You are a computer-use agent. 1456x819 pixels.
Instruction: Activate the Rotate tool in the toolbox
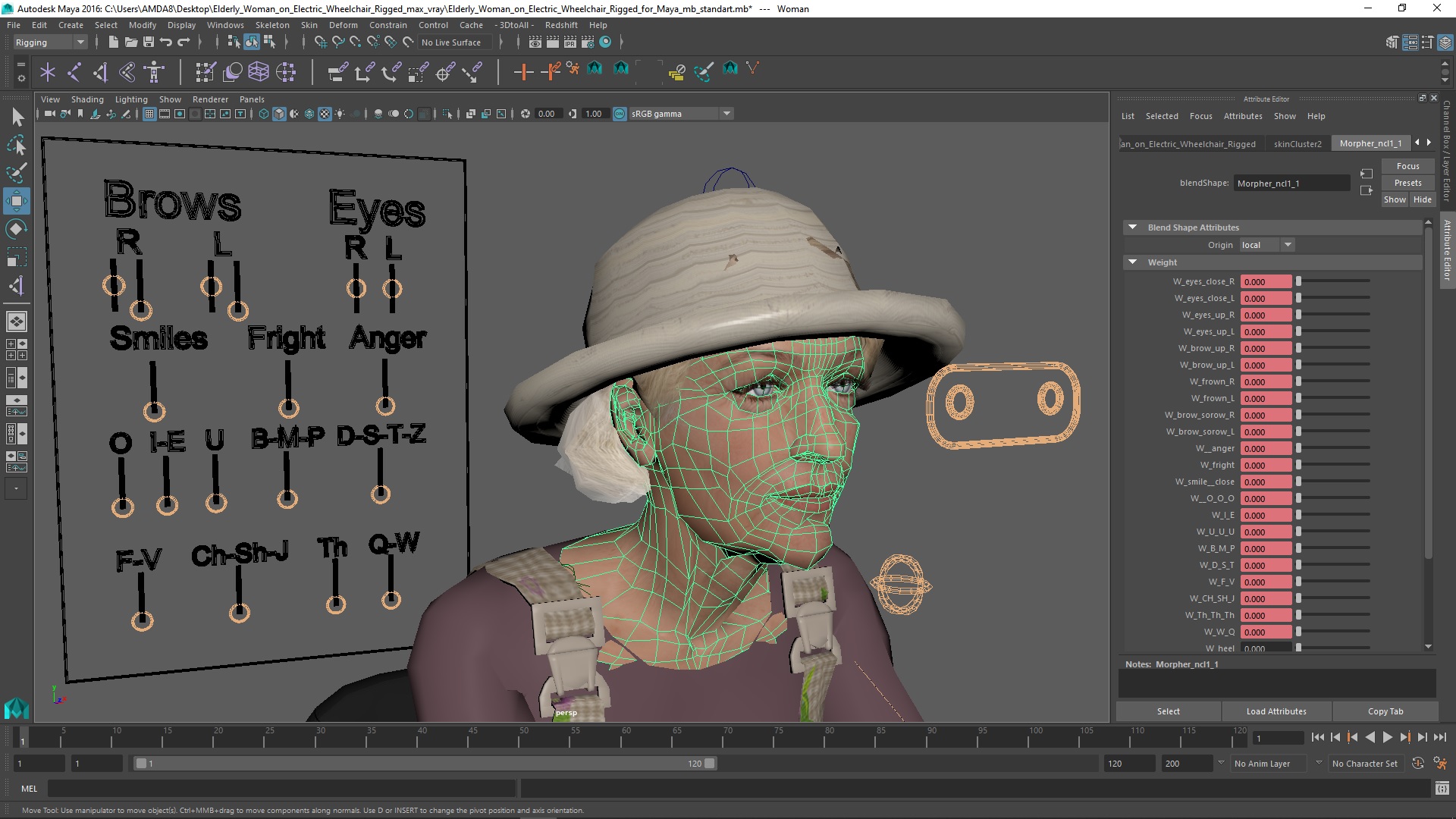point(17,229)
